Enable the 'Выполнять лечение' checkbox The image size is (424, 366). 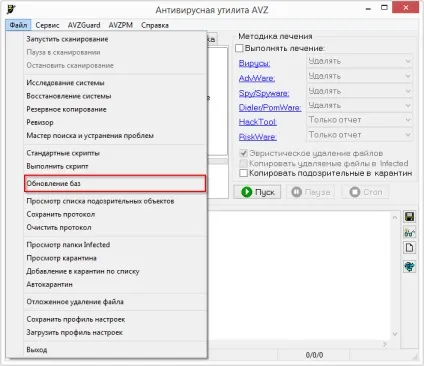coord(239,48)
